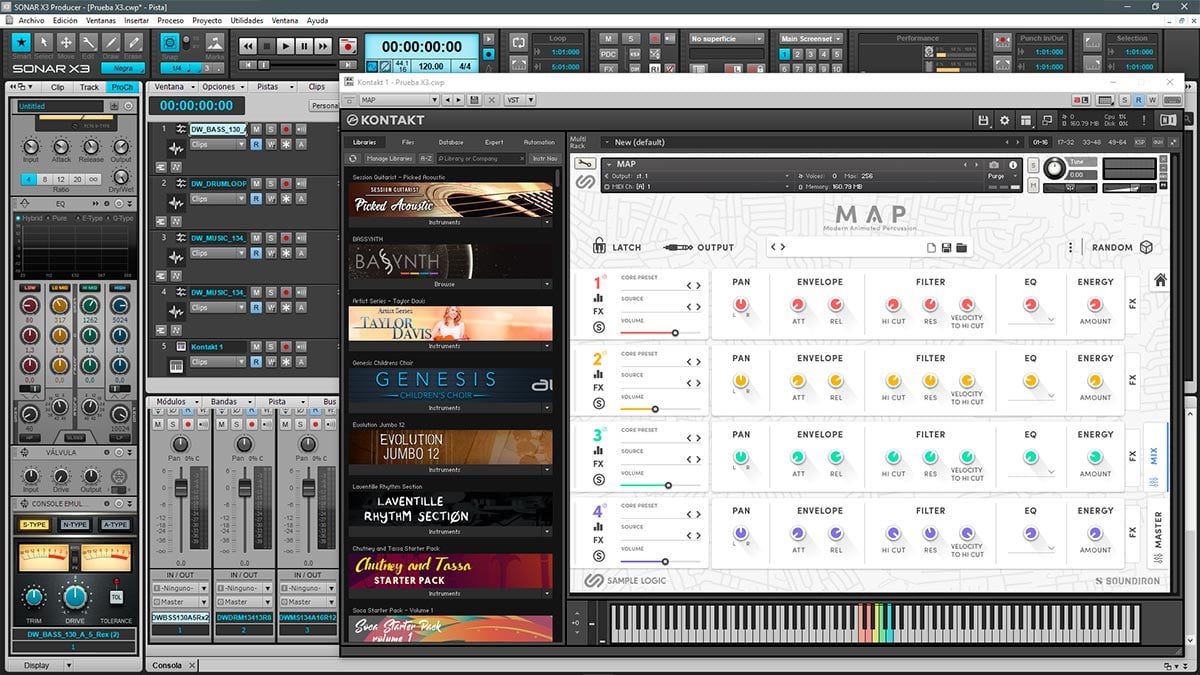Click layer 1 level bars icon
This screenshot has width=1200, height=675.
point(599,297)
